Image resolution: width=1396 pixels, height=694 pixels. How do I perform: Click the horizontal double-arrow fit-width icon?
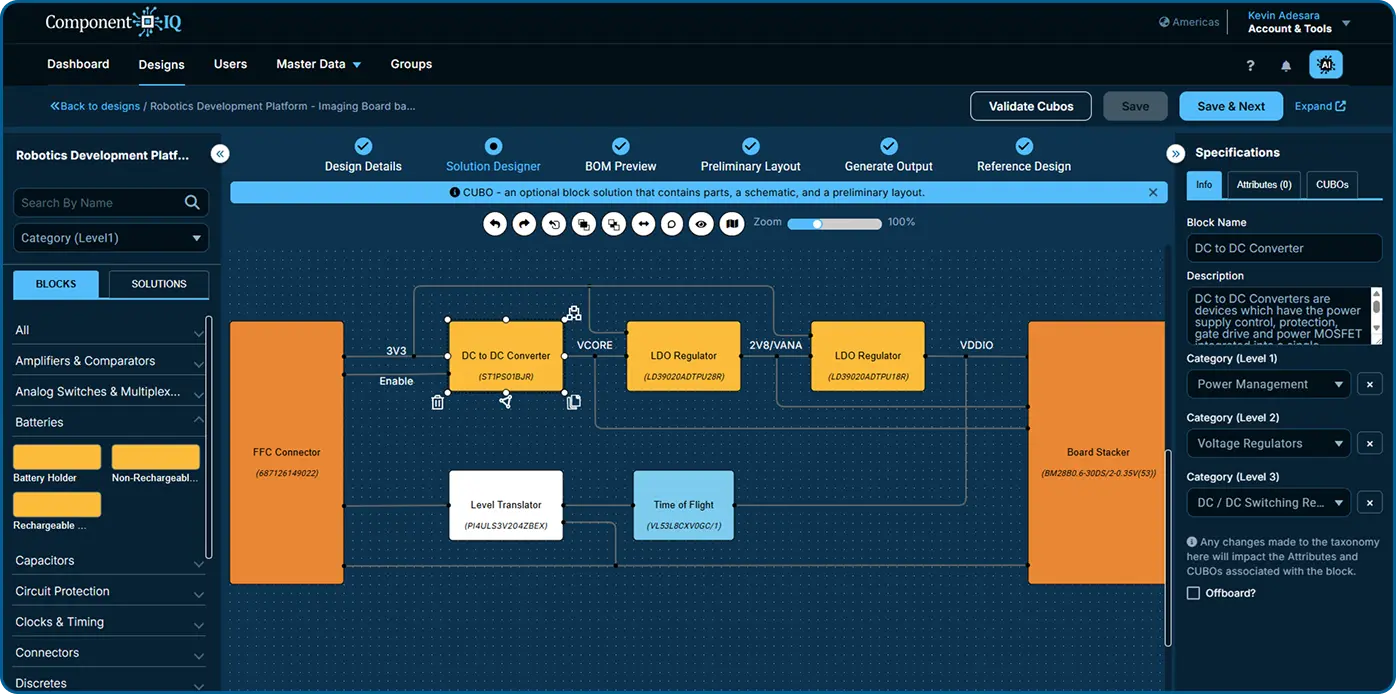(x=643, y=224)
